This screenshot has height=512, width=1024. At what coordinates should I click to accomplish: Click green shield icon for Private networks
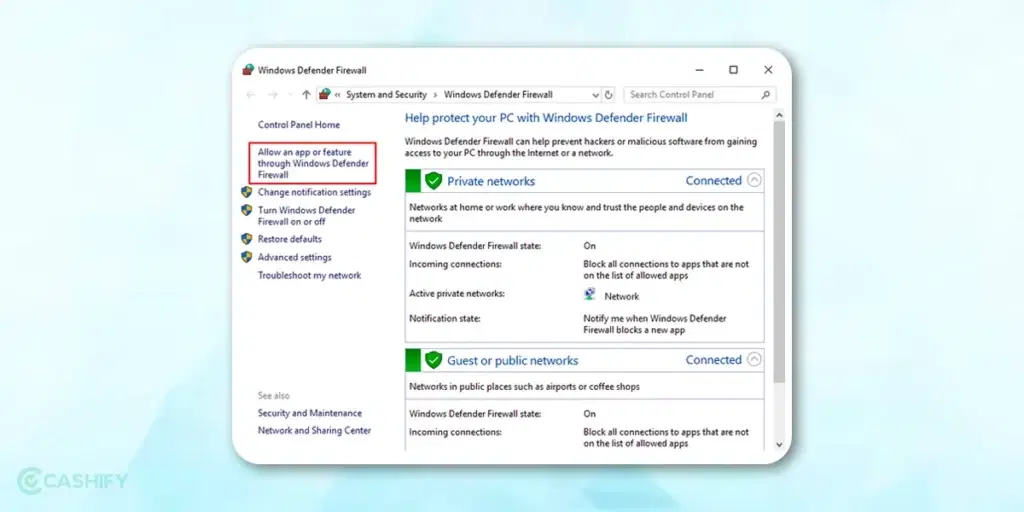[434, 181]
